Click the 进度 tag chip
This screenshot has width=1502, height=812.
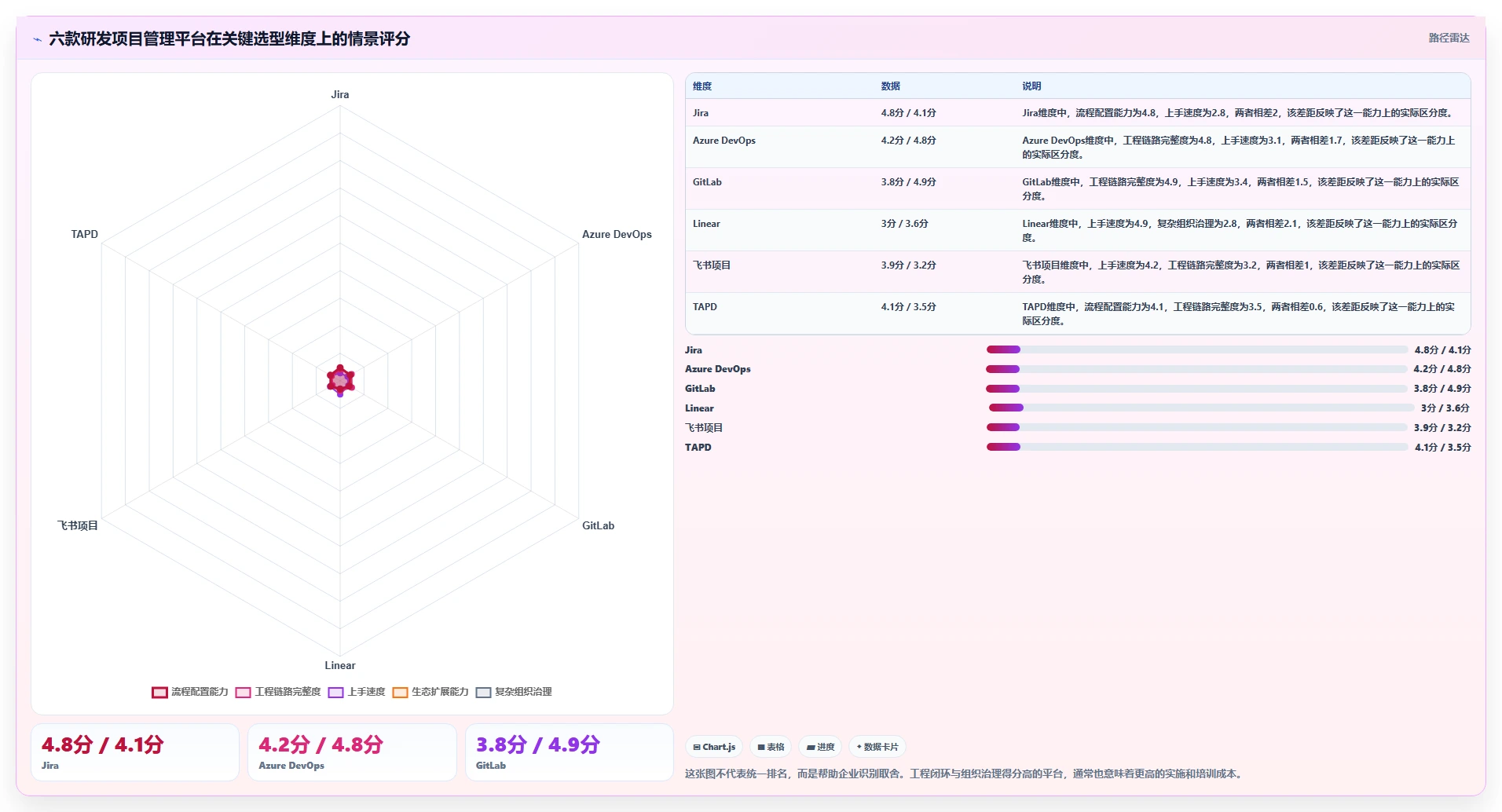pos(820,747)
